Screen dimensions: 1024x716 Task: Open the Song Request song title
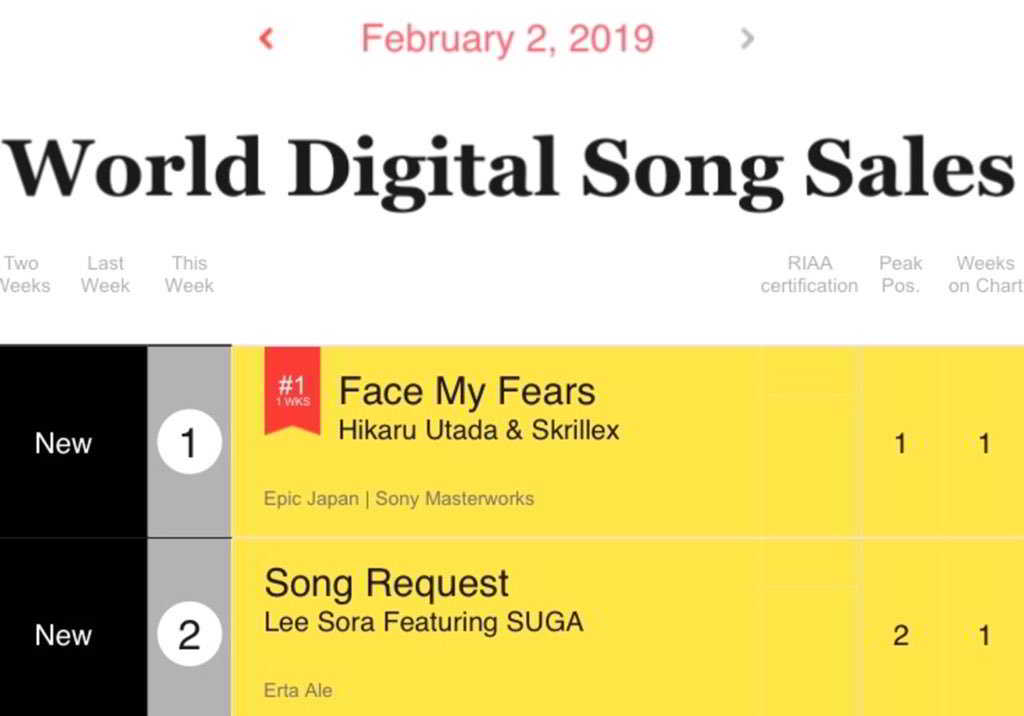click(386, 583)
